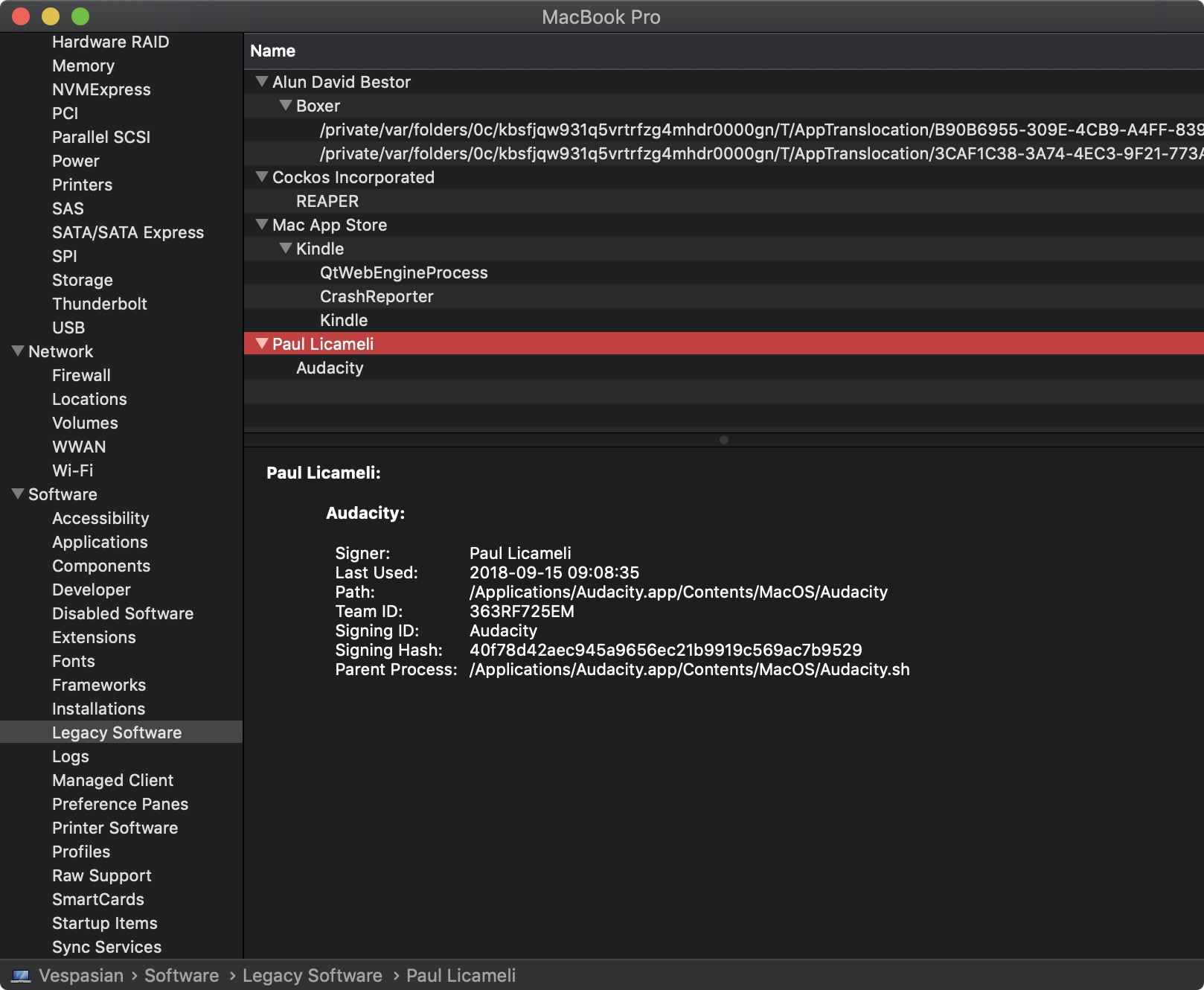Show Storage information
Viewport: 1204px width, 990px height.
[83, 280]
